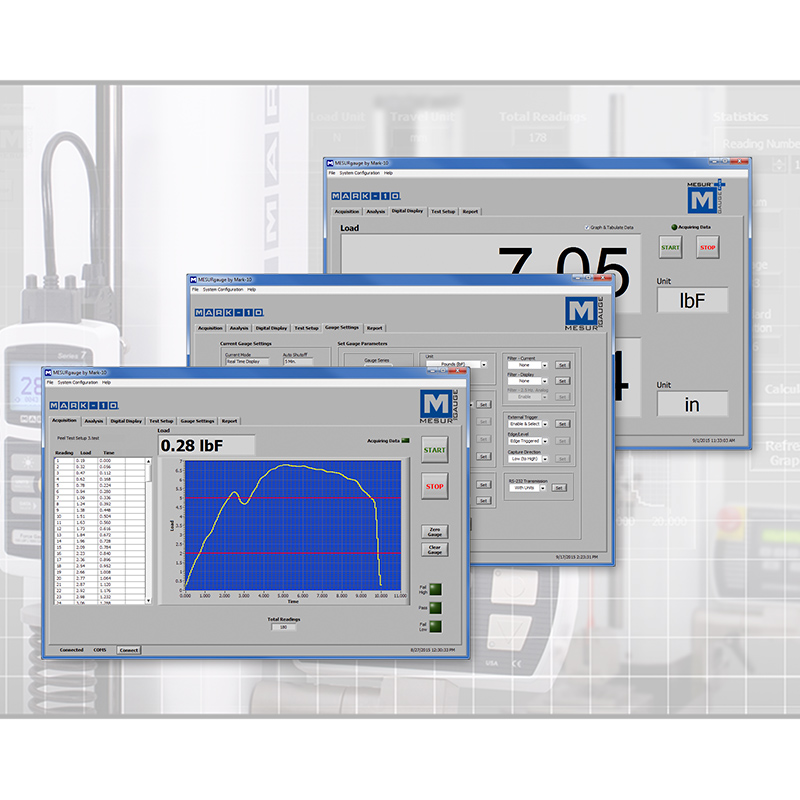Click the Fail Low indicator light
The image size is (800, 800).
click(x=435, y=626)
